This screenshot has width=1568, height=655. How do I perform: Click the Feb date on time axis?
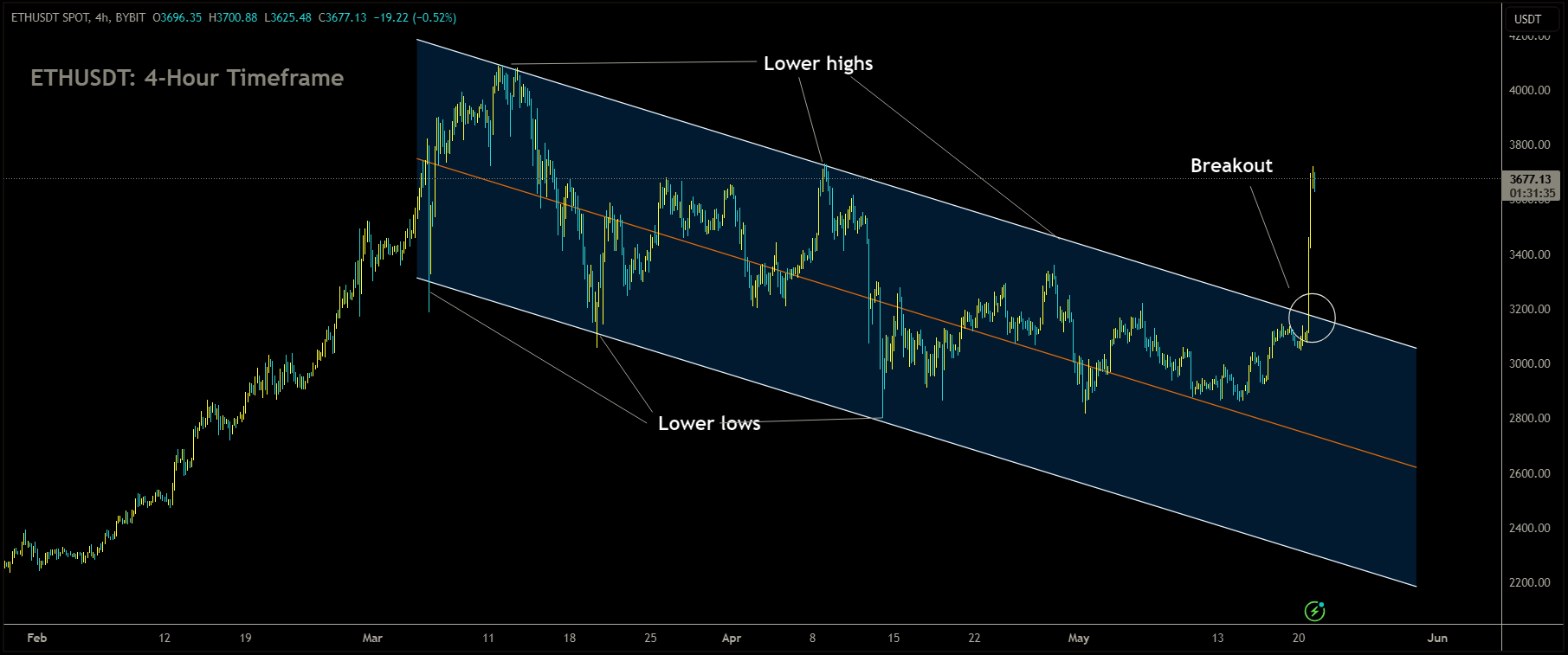pos(37,638)
